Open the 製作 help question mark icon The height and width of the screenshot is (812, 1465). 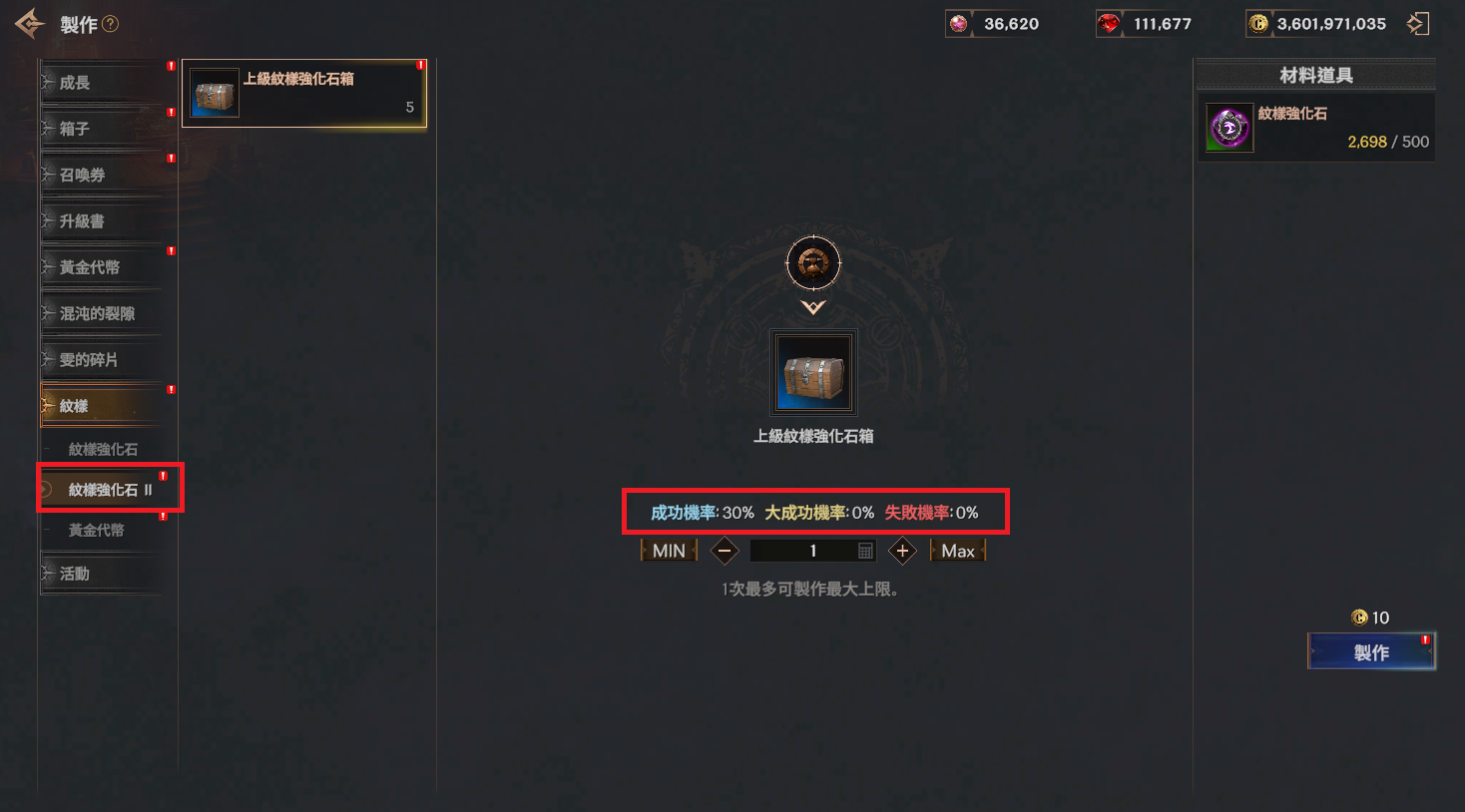pos(111,23)
